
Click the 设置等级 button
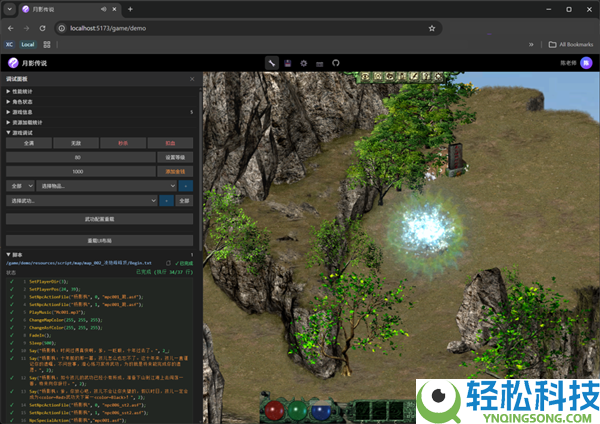(x=175, y=157)
